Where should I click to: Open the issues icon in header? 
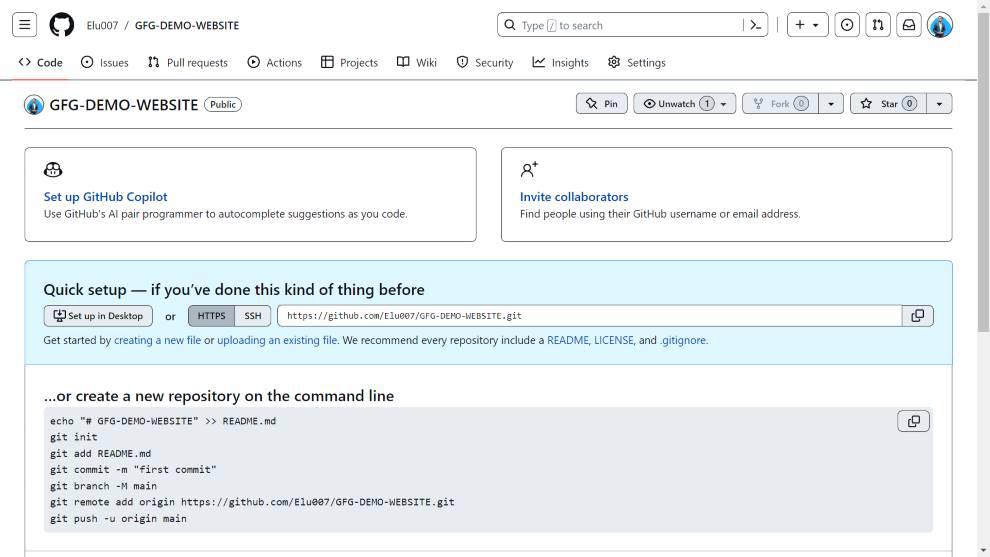tap(847, 25)
